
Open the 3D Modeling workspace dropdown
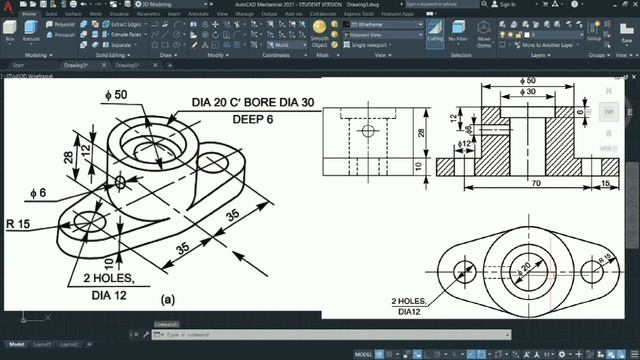point(171,4)
